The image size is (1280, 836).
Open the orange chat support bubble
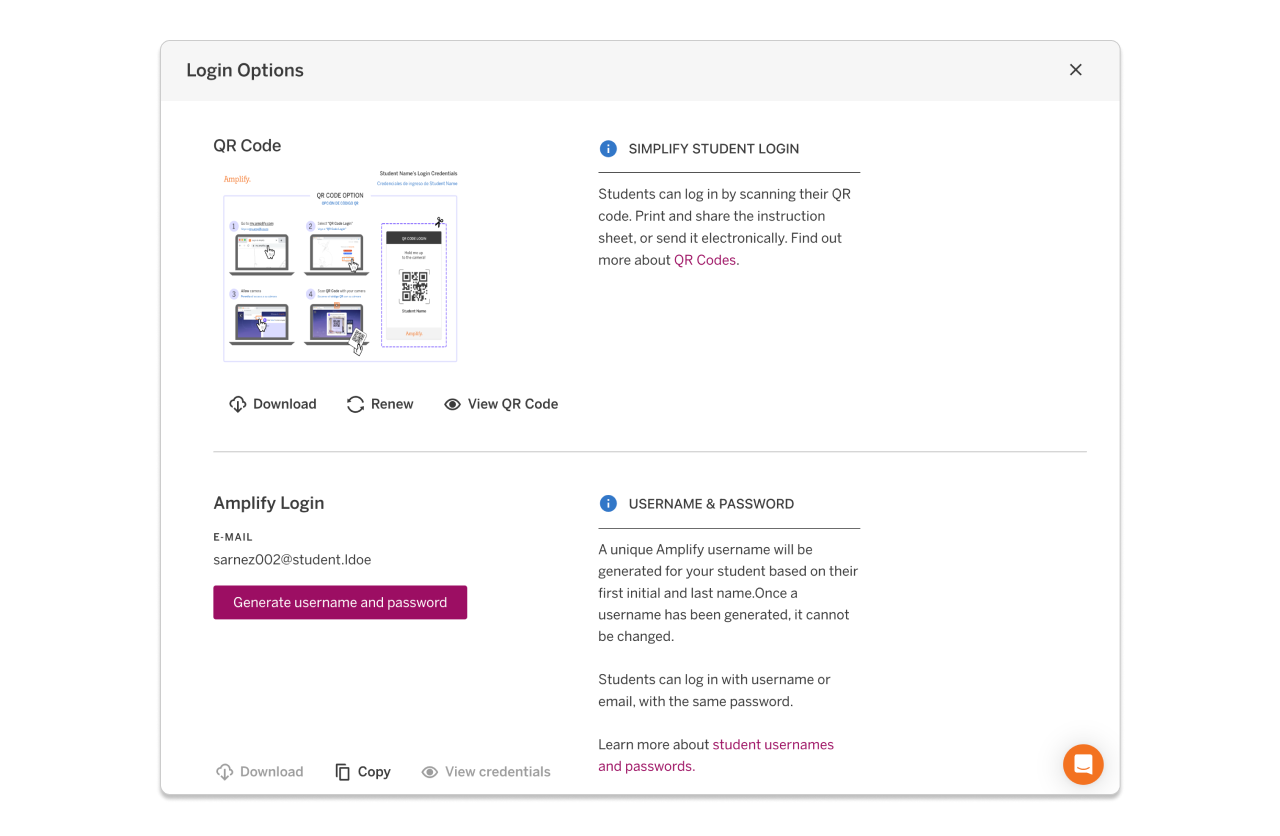click(x=1083, y=764)
